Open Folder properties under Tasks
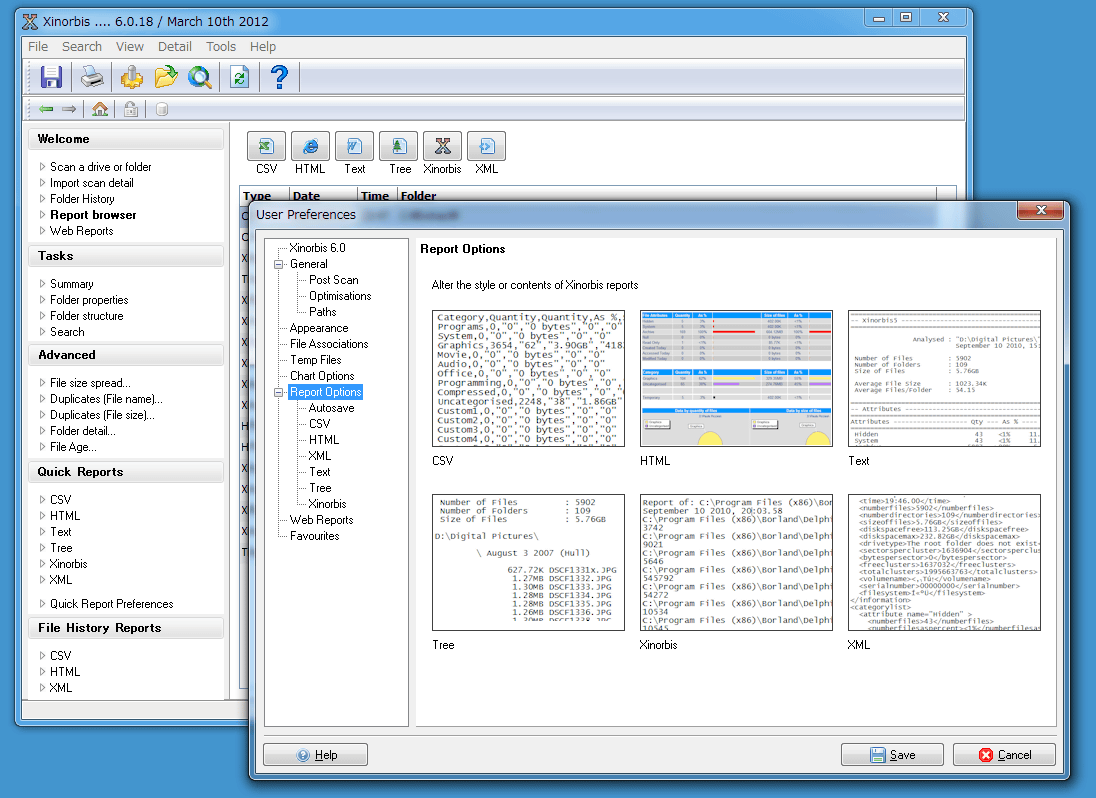This screenshot has height=798, width=1096. (x=89, y=300)
